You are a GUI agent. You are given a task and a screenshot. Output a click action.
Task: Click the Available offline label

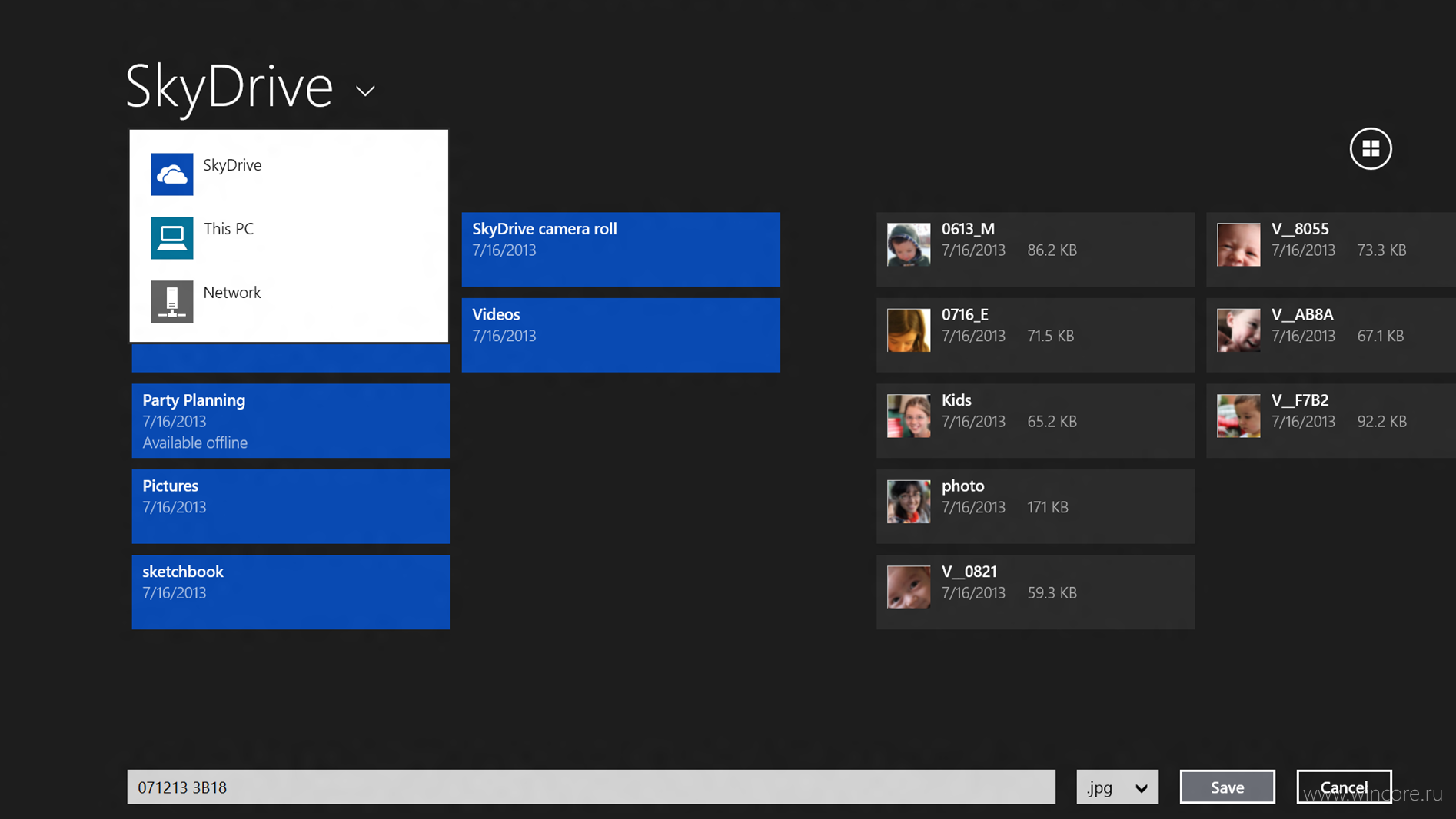[194, 443]
